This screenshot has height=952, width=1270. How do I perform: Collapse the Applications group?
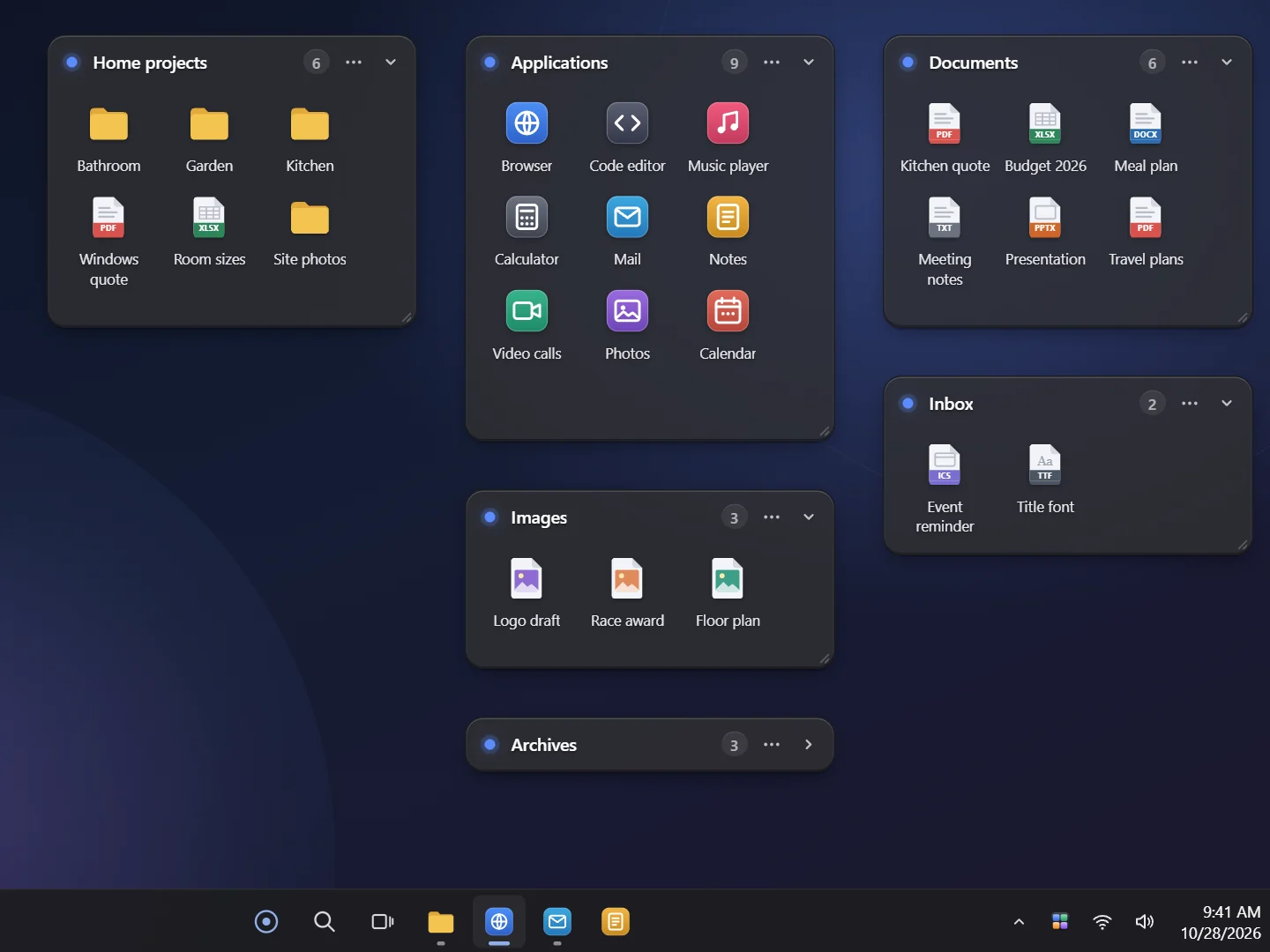[809, 63]
